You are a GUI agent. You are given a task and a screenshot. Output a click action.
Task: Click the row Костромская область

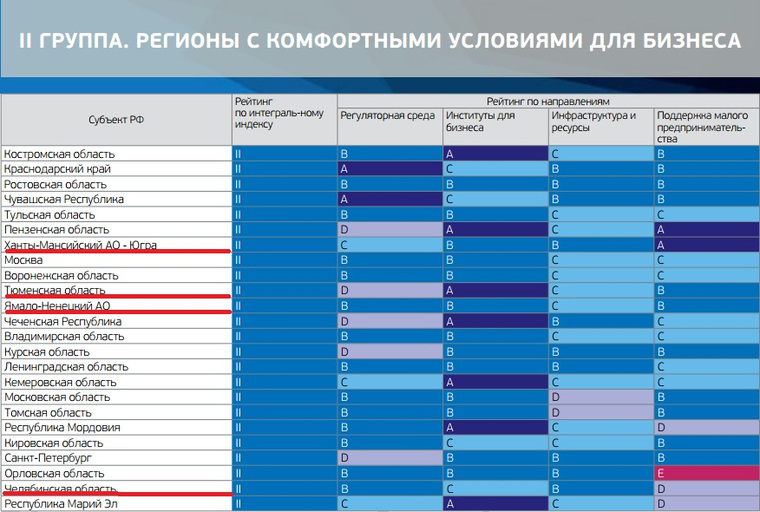(x=380, y=154)
